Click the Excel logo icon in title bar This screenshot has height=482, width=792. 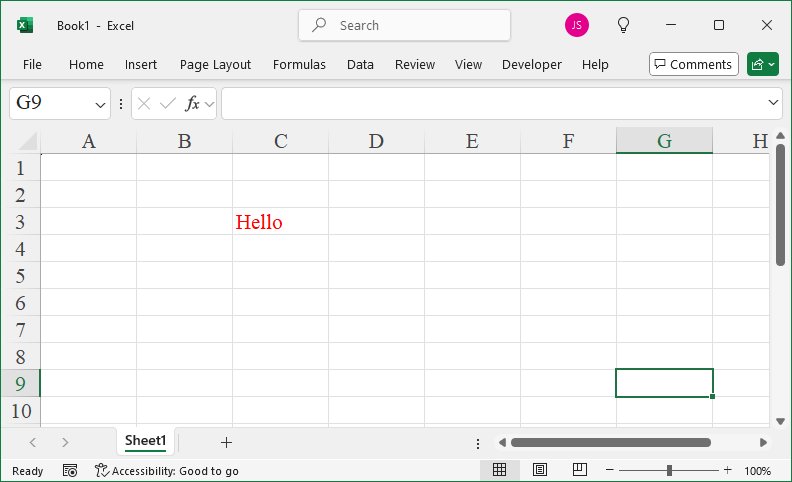(25, 25)
